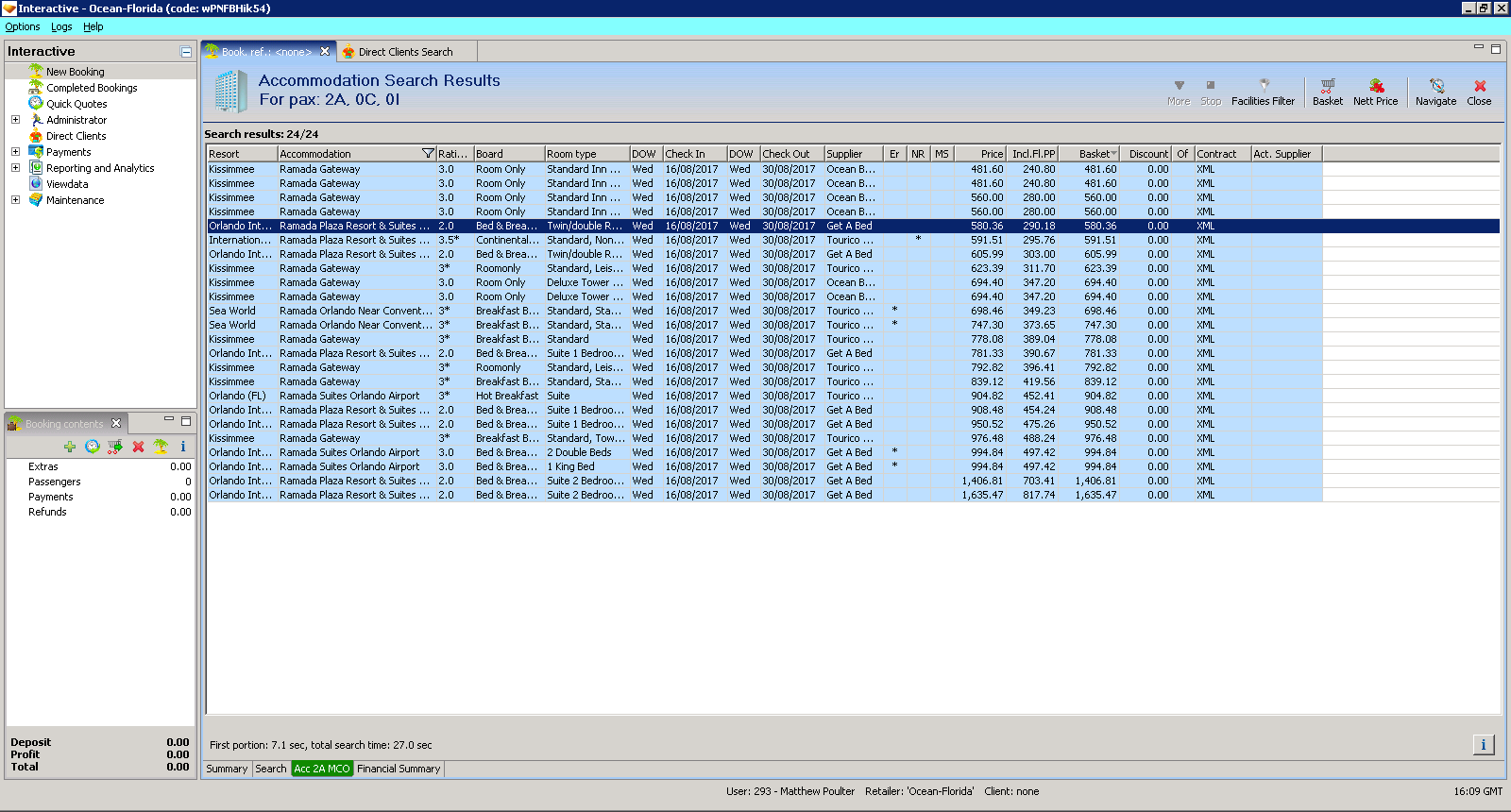Screen dimensions: 1511x812
Task: Sort by the Price column header
Action: click(980, 153)
